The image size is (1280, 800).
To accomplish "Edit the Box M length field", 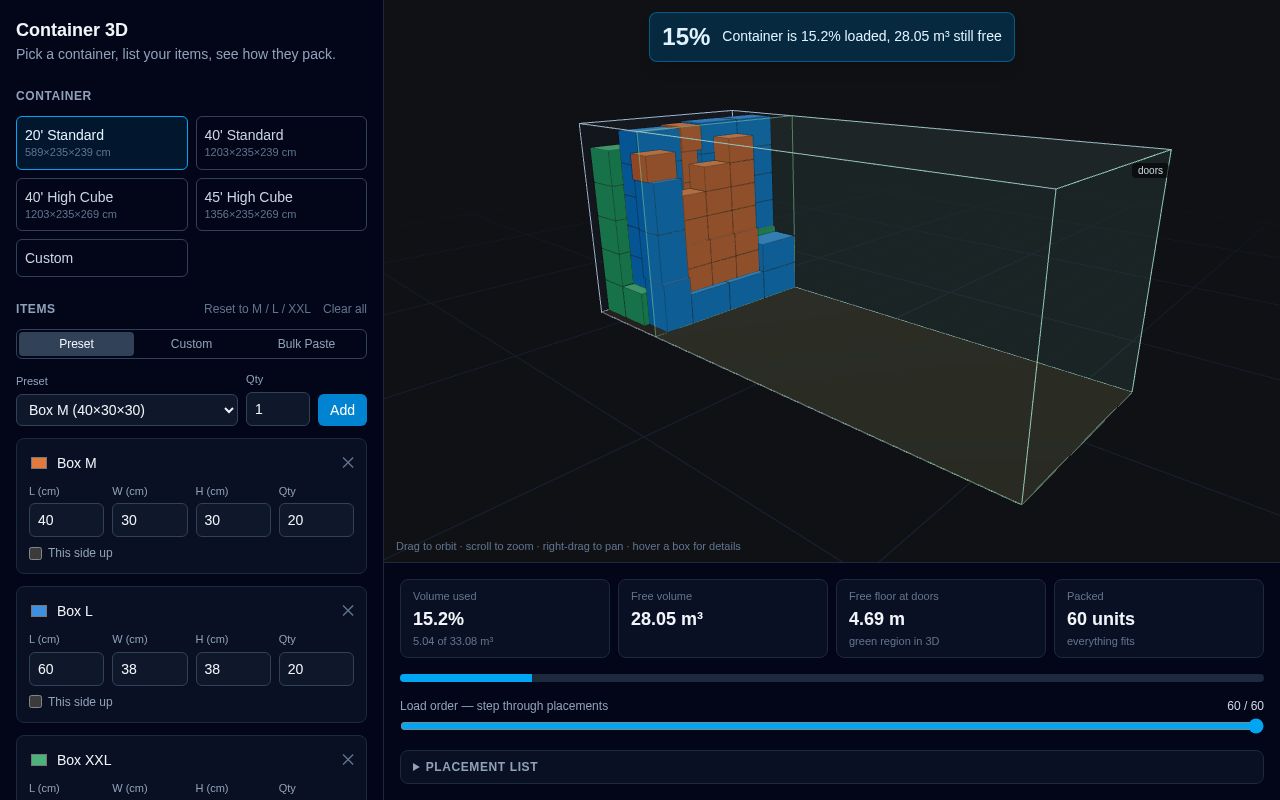I will click(x=66, y=520).
